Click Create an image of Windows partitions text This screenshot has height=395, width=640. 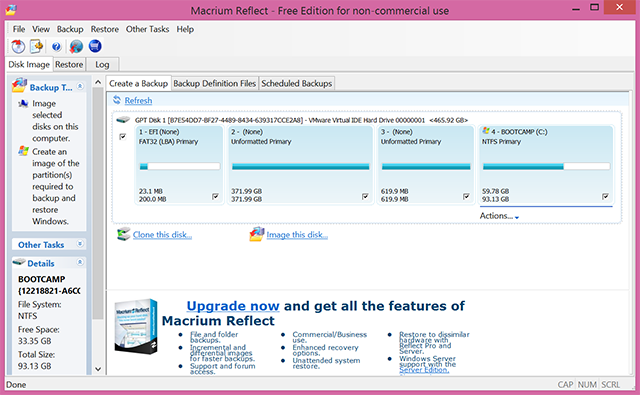pyautogui.click(x=56, y=186)
